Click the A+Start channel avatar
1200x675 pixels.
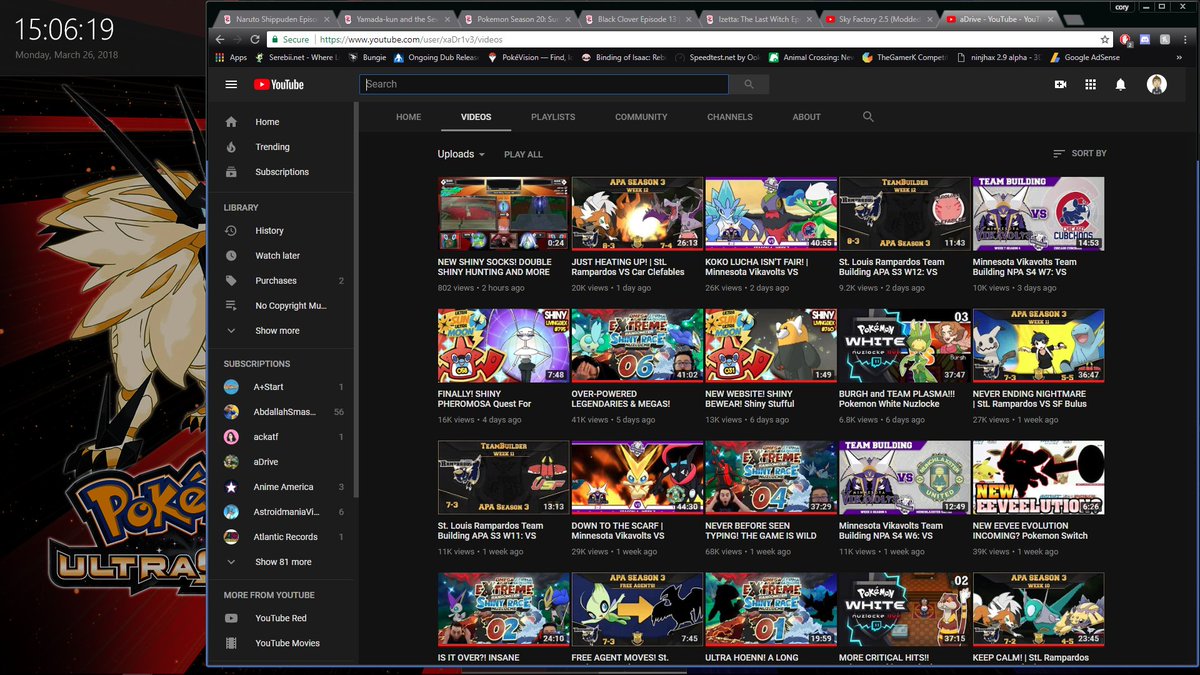click(231, 387)
